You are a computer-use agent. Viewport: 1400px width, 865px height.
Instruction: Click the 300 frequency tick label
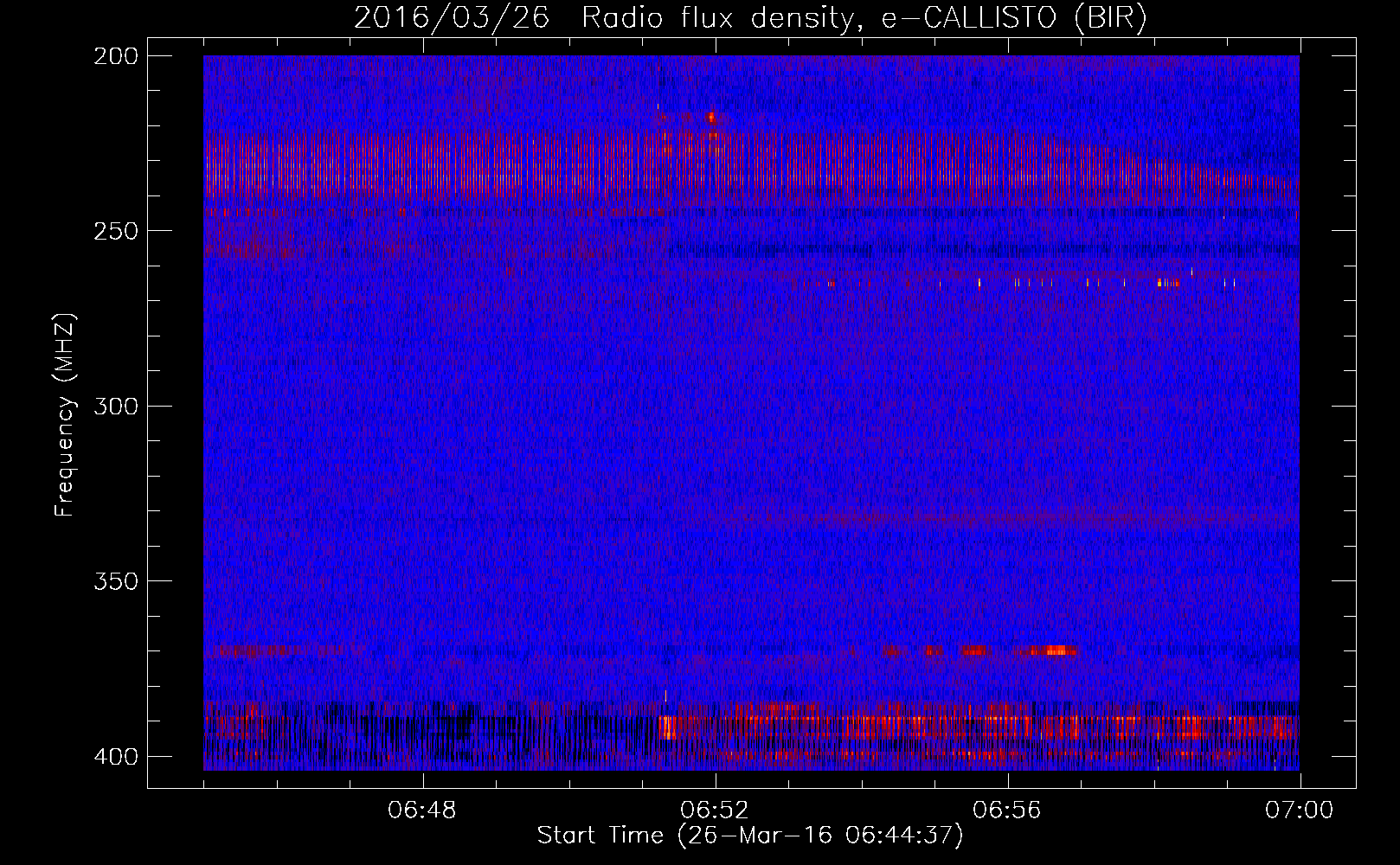(x=115, y=406)
